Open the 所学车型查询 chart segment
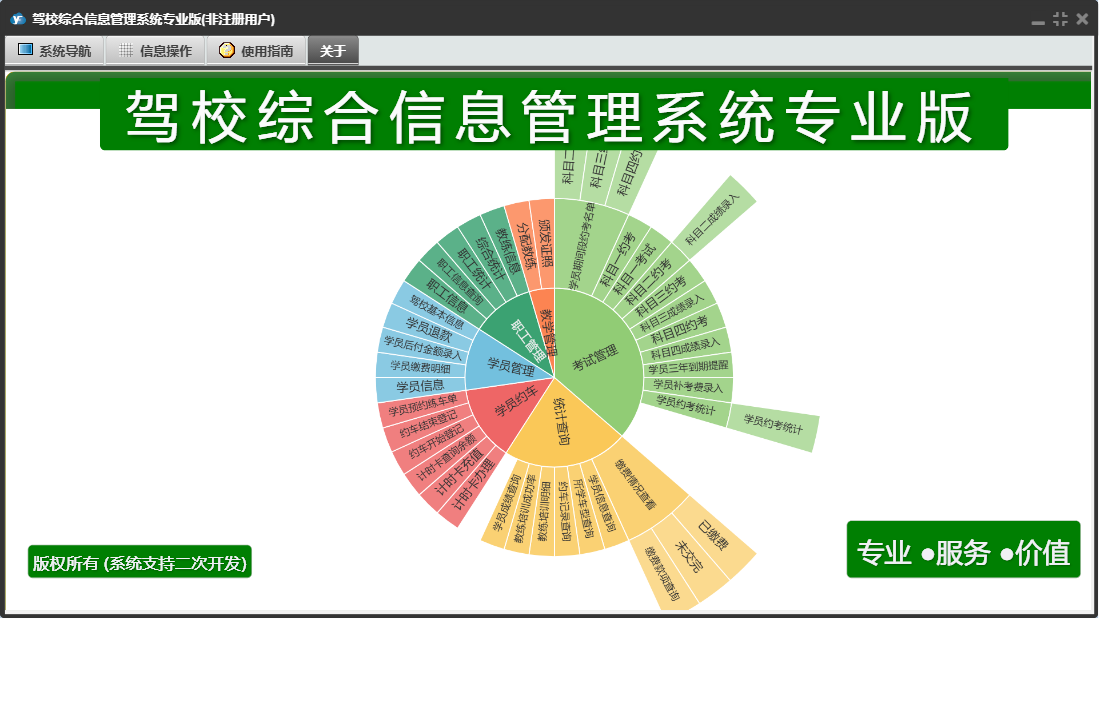 point(583,509)
